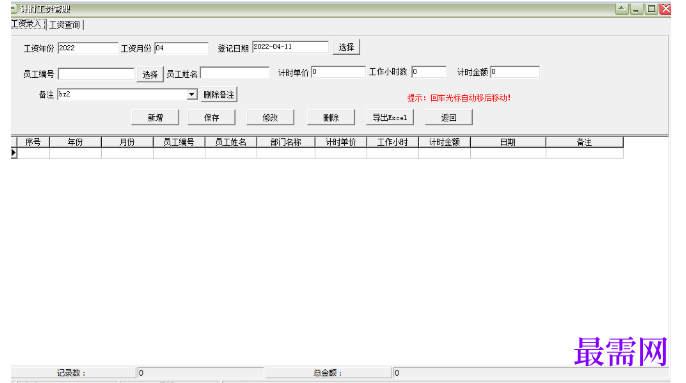Viewport: 686px width, 383px height.
Task: Click the 序号 column header
Action: tap(33, 142)
